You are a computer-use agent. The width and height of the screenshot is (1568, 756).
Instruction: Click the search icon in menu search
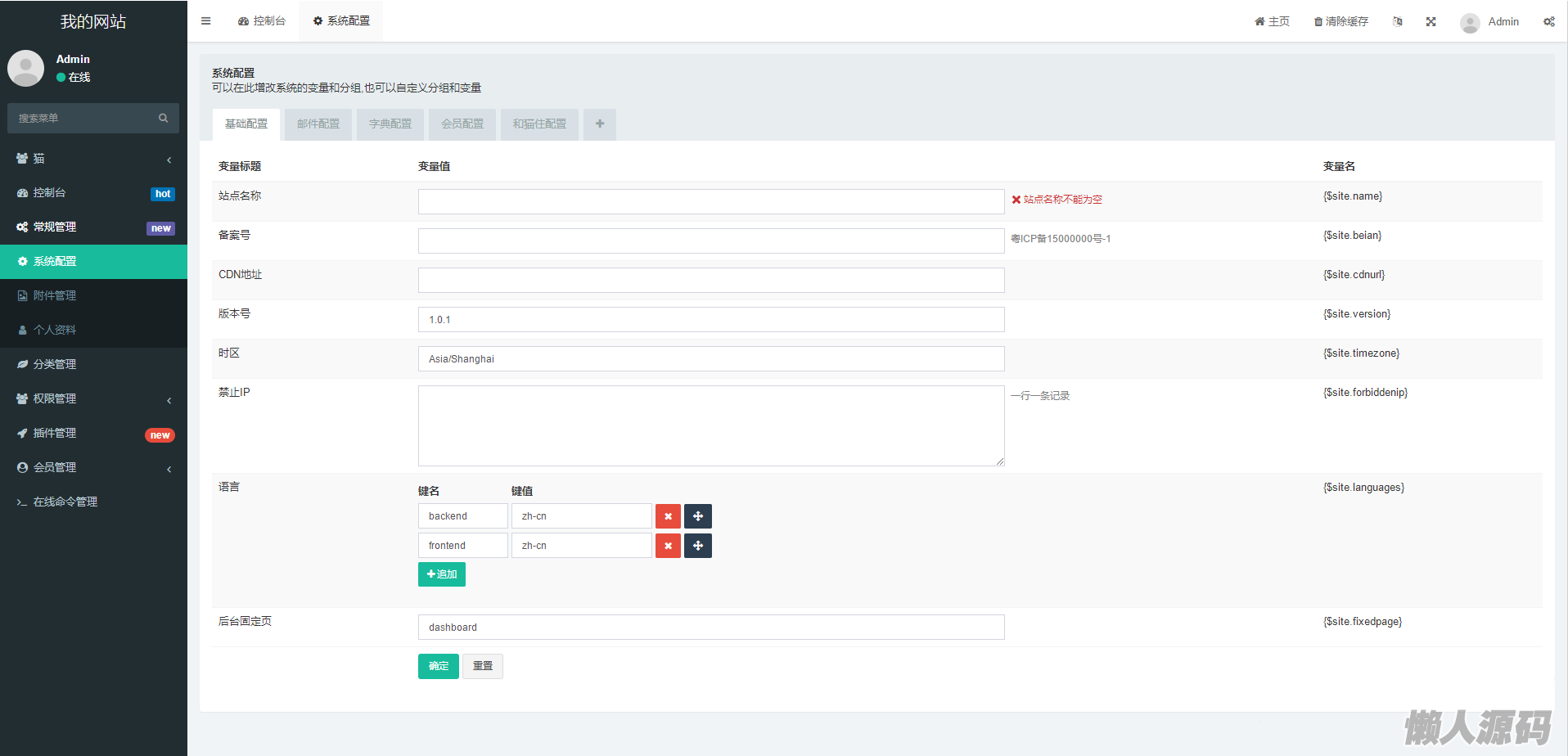tap(164, 119)
